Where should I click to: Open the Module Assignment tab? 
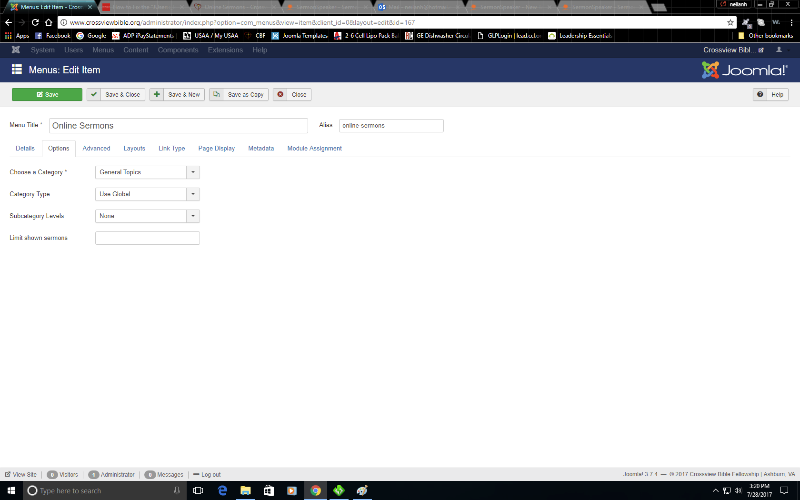[314, 148]
